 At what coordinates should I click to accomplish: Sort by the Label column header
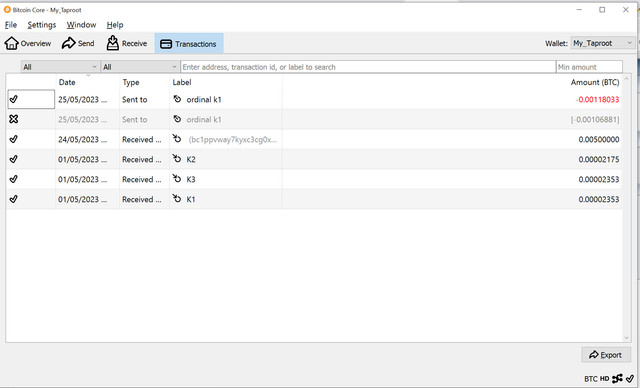182,82
